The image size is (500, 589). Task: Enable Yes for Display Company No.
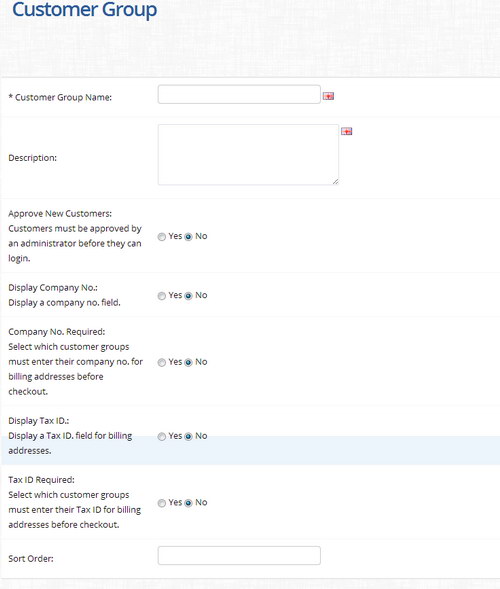pos(162,296)
